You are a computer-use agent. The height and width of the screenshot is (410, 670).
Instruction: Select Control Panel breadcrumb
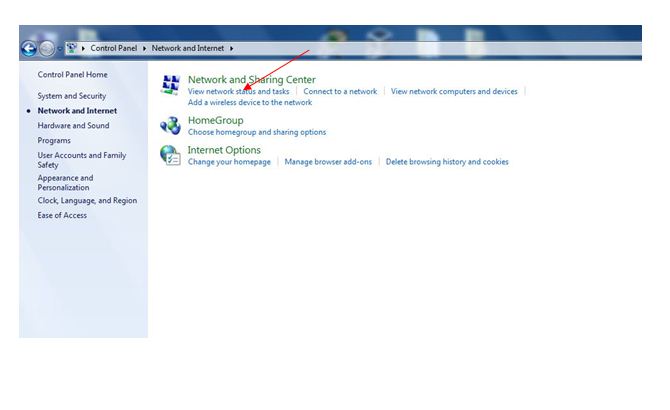(114, 48)
